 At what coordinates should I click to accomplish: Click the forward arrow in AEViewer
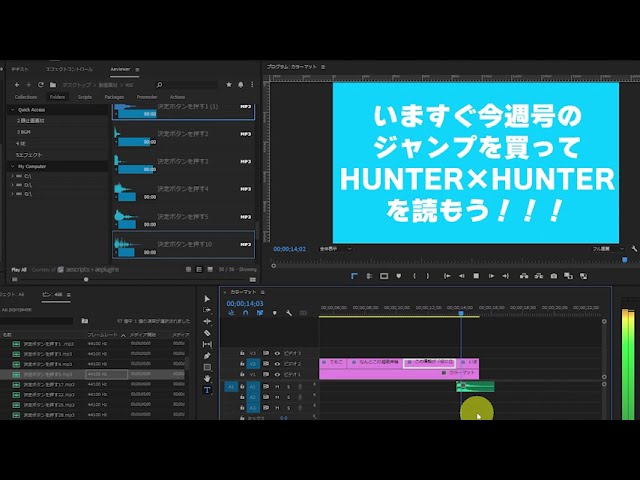point(29,85)
